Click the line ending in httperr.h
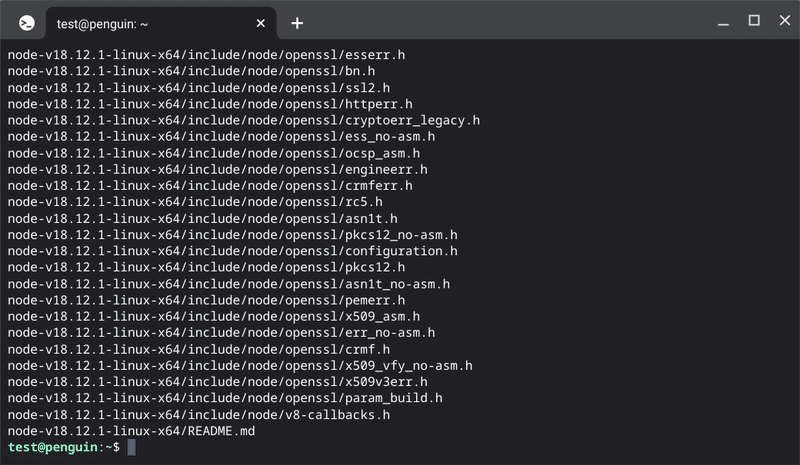Screen dimensions: 800x465 (210, 104)
